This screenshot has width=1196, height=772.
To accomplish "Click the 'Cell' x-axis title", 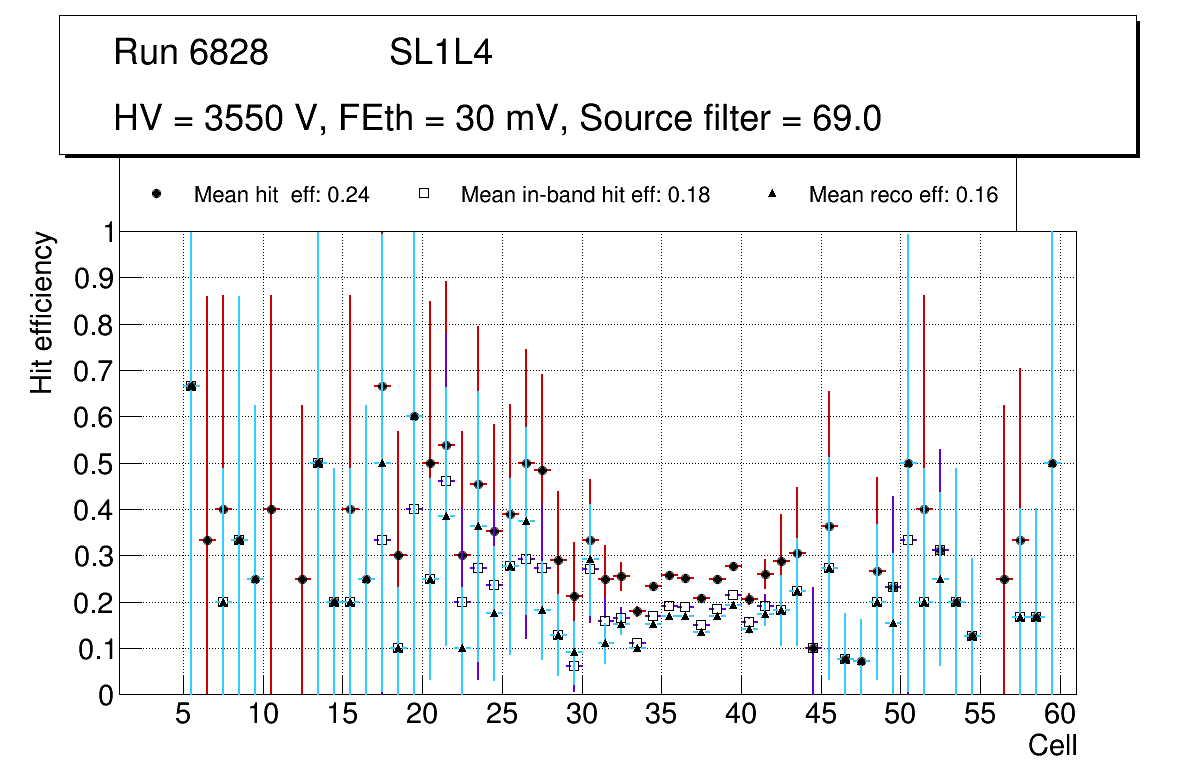I will click(1052, 746).
